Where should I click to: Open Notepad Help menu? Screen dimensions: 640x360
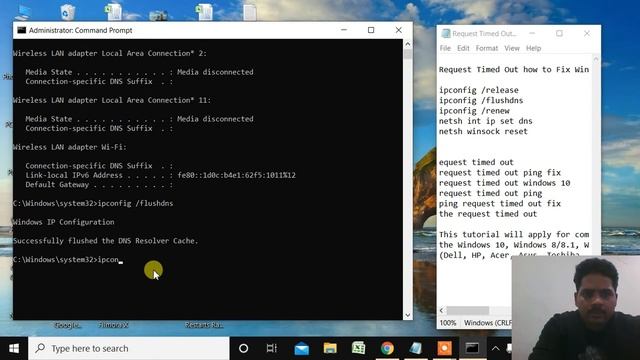[533, 48]
